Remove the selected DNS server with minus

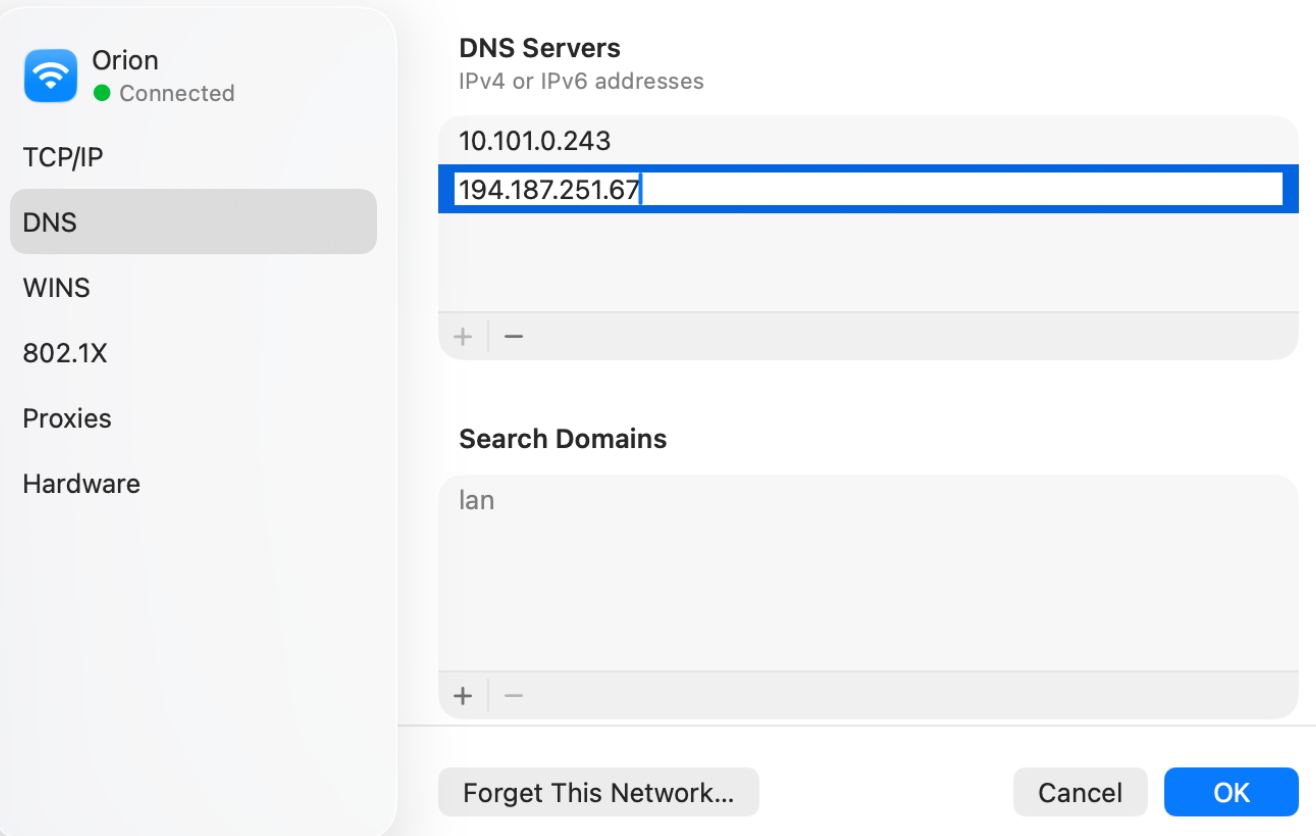(x=514, y=336)
